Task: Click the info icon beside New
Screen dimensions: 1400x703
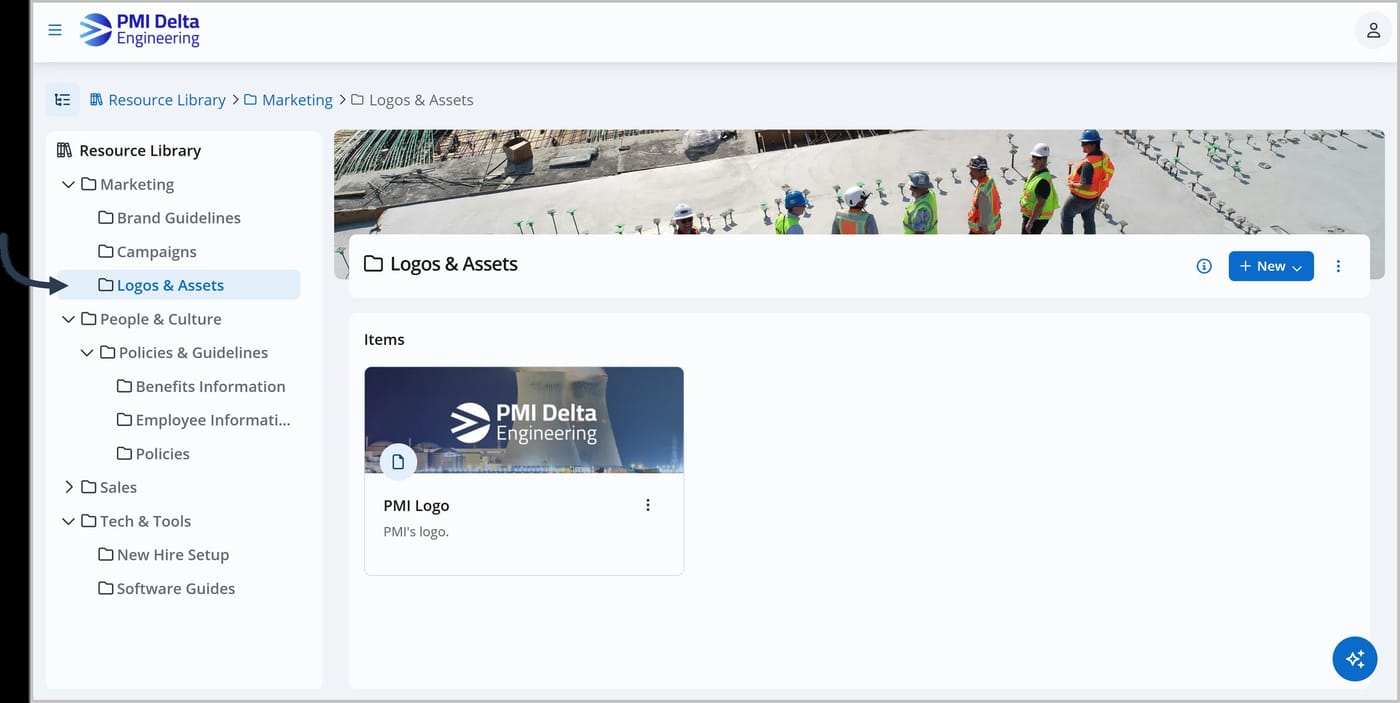Action: pyautogui.click(x=1204, y=266)
